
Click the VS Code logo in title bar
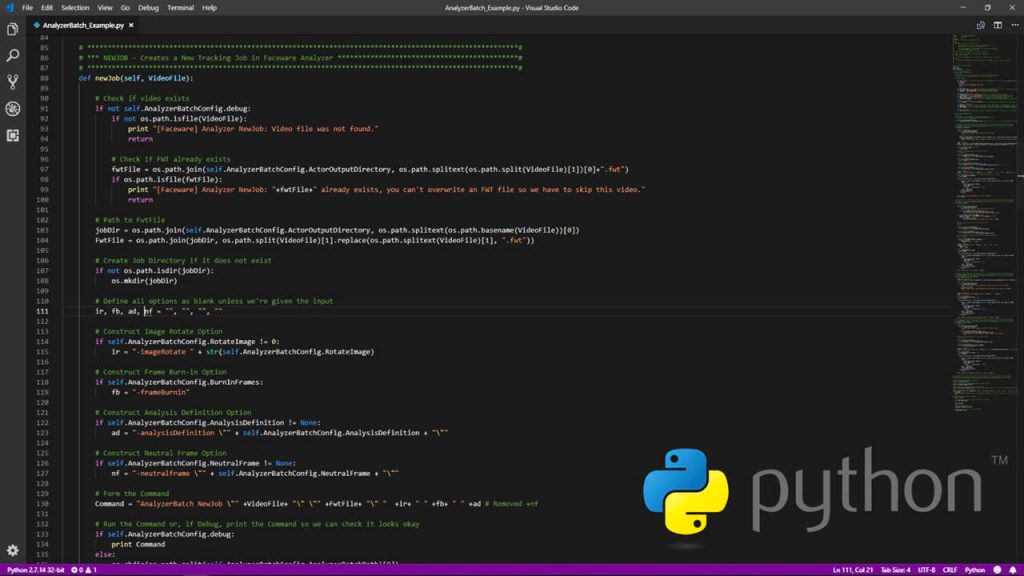[x=9, y=8]
